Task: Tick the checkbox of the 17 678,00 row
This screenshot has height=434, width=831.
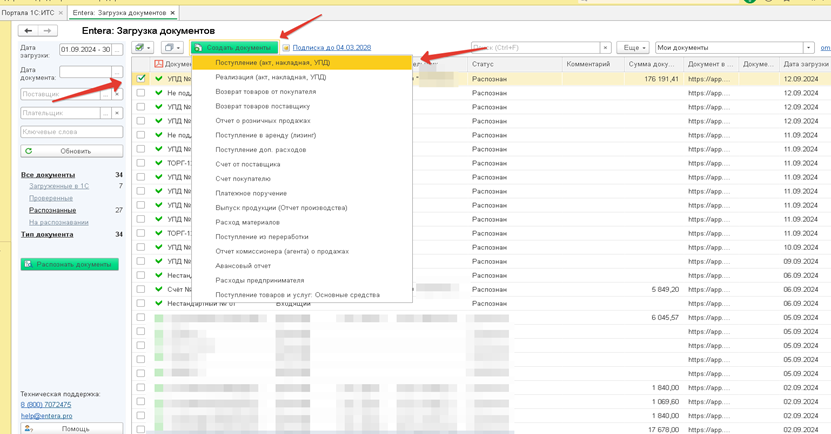Action: click(140, 429)
